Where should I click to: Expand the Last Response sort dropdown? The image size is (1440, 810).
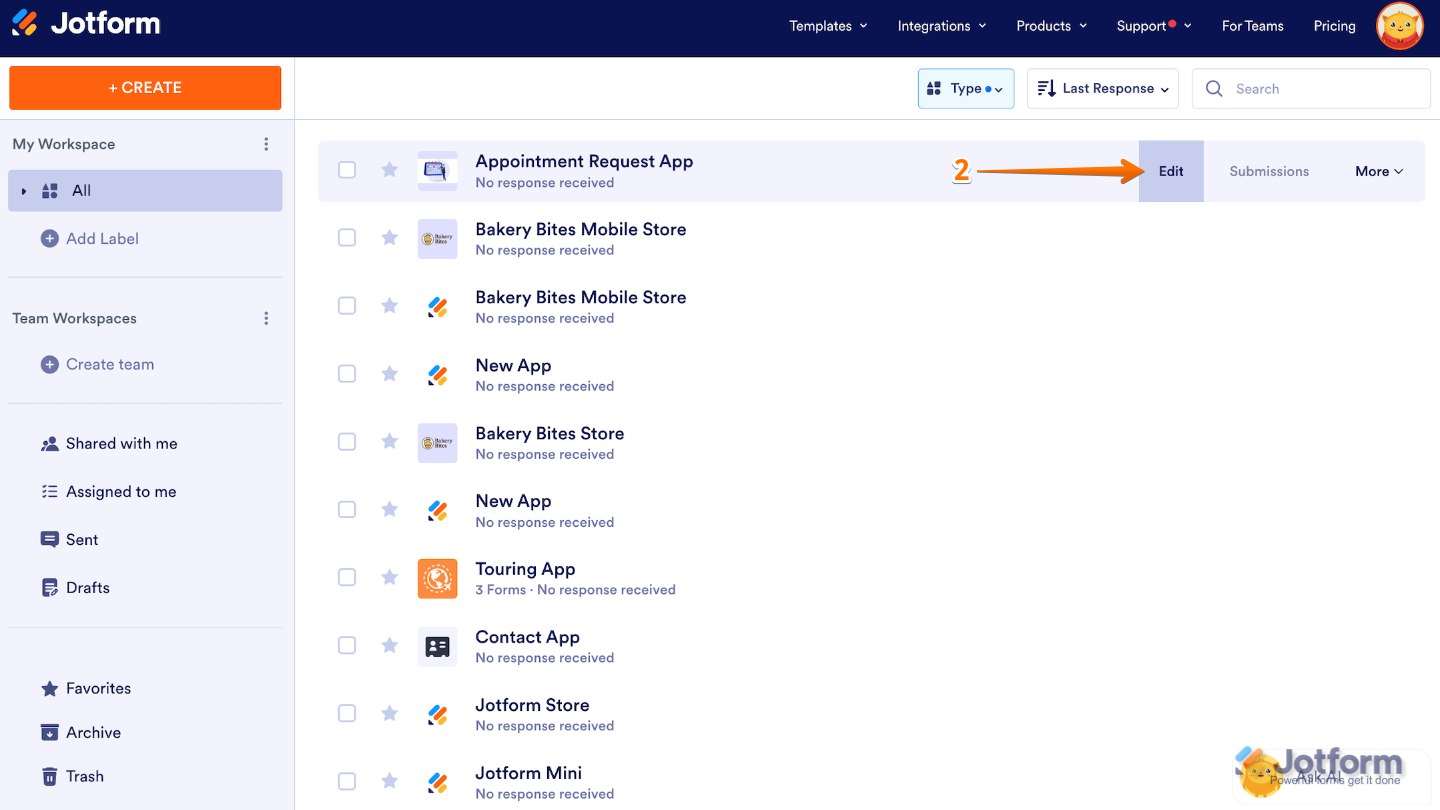point(1102,89)
